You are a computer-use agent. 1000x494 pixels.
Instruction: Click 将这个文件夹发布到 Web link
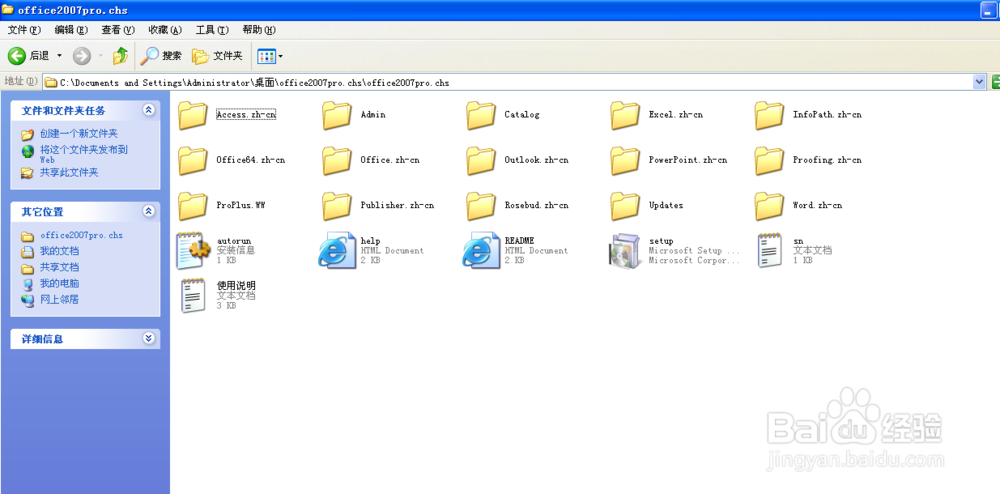click(75, 154)
